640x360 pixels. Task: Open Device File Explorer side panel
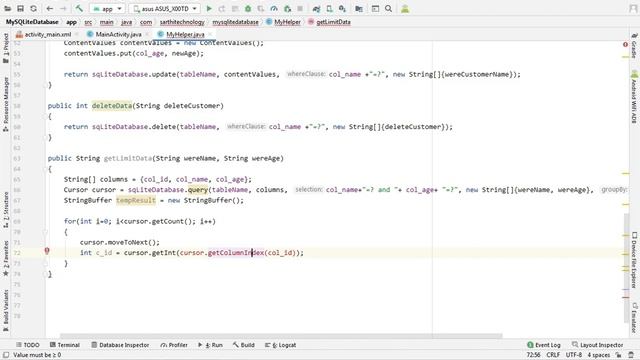pyautogui.click(x=634, y=260)
